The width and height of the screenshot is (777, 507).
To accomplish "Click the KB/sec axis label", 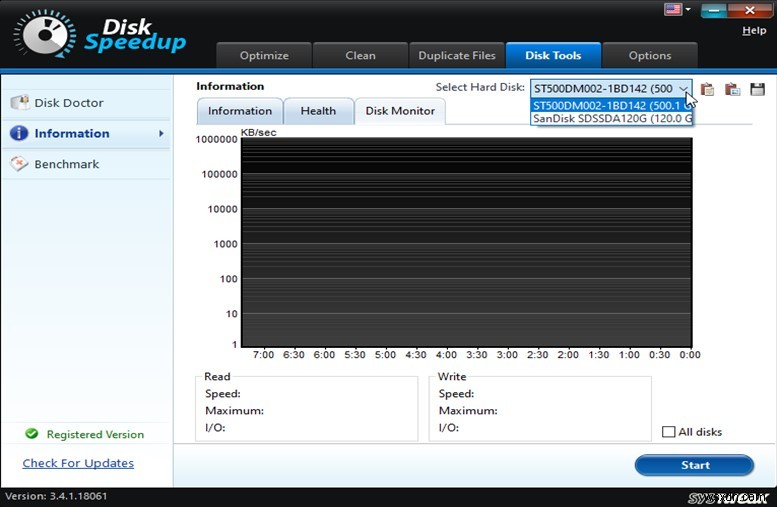I will tap(258, 132).
